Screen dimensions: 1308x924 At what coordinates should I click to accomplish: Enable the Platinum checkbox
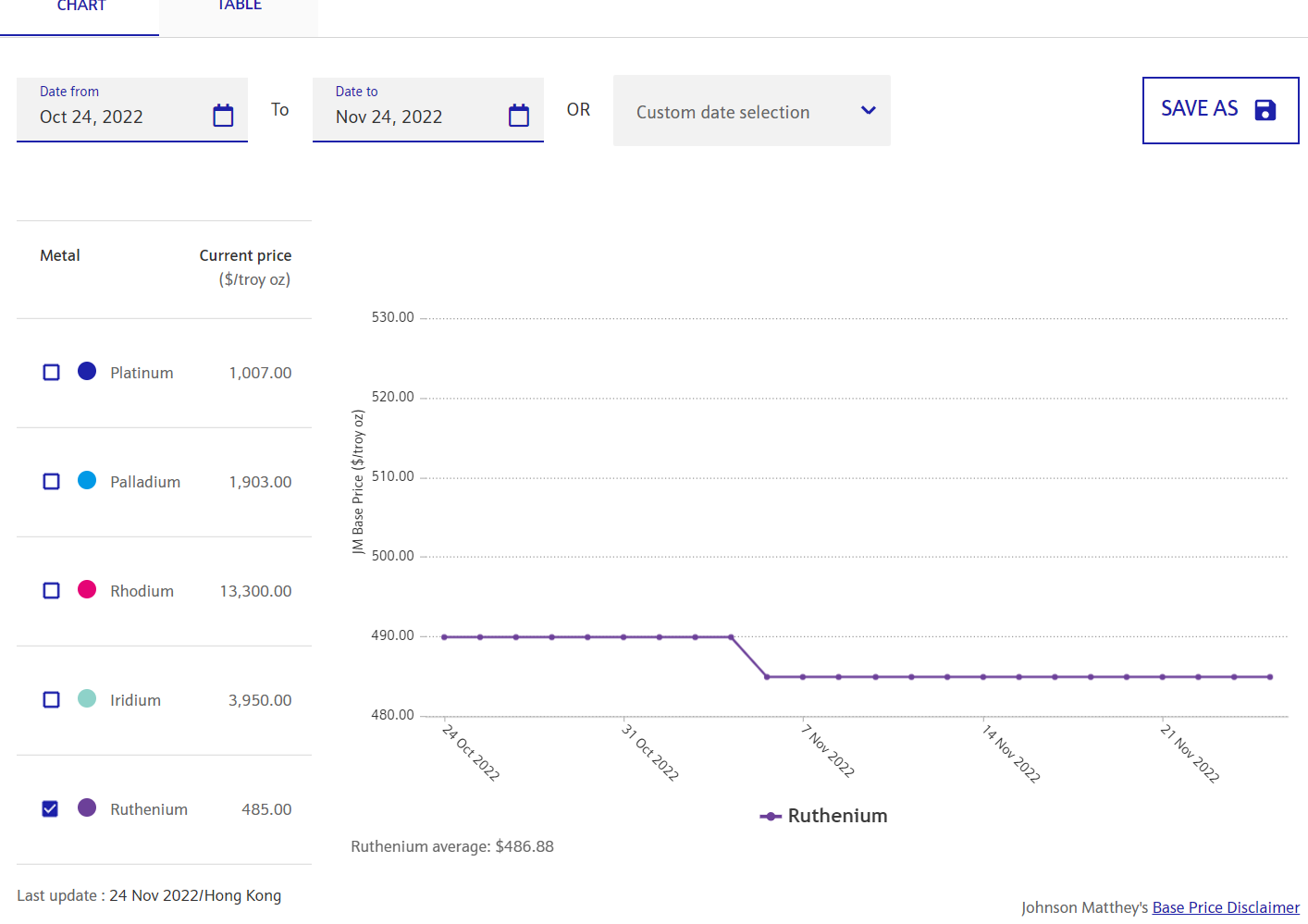point(52,372)
